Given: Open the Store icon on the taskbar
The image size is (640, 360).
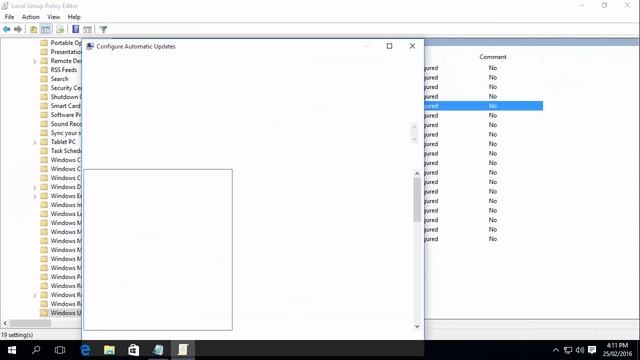Looking at the screenshot, I should (x=133, y=350).
